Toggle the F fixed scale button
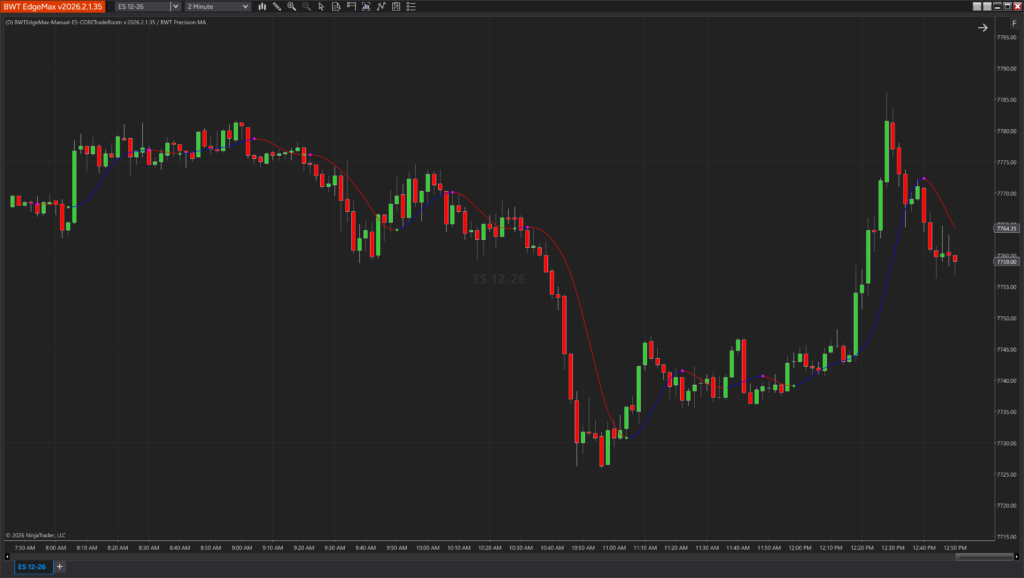Image resolution: width=1024 pixels, height=578 pixels. click(1014, 24)
